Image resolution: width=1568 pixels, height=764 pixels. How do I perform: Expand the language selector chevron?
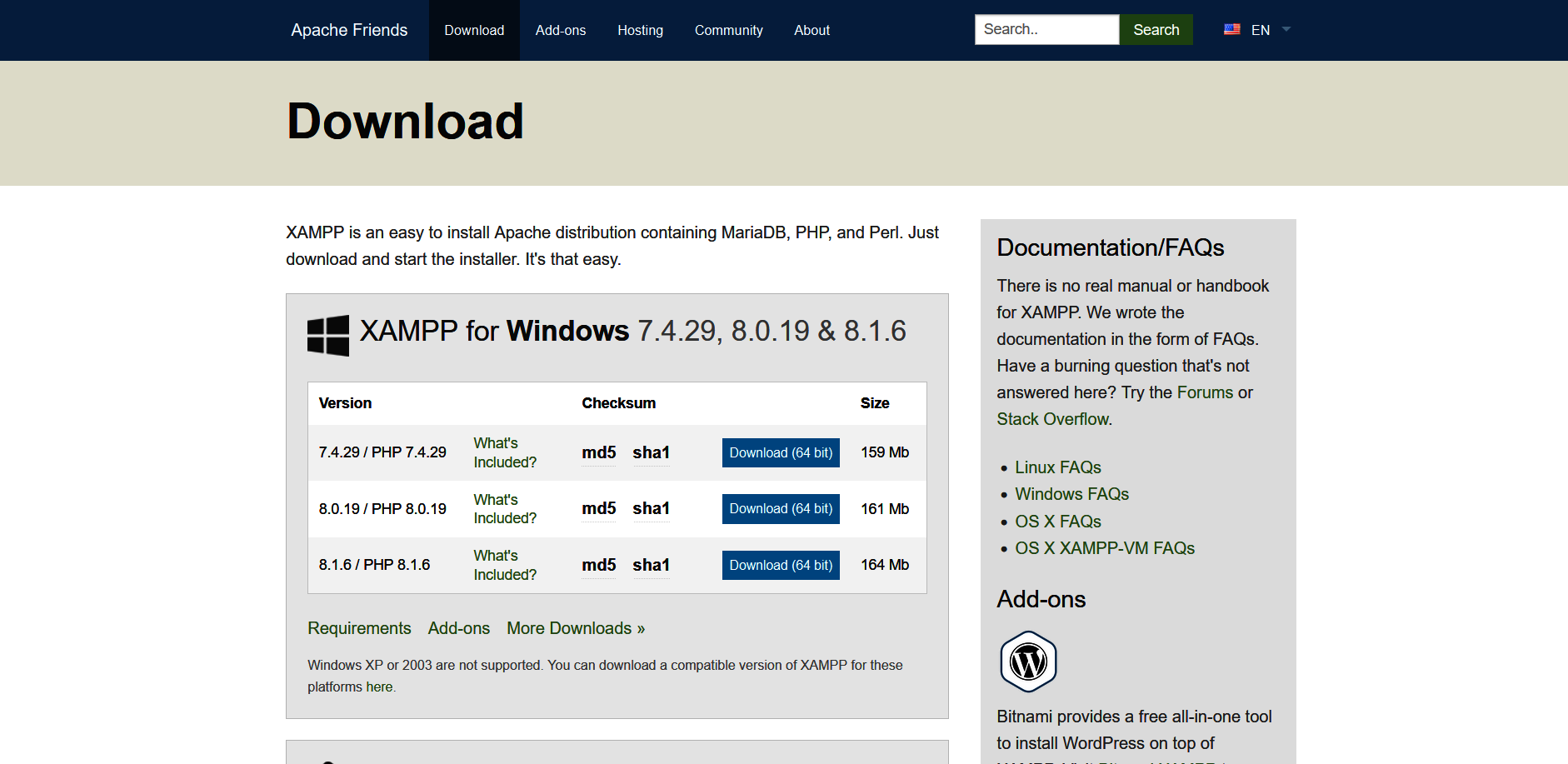click(1285, 29)
